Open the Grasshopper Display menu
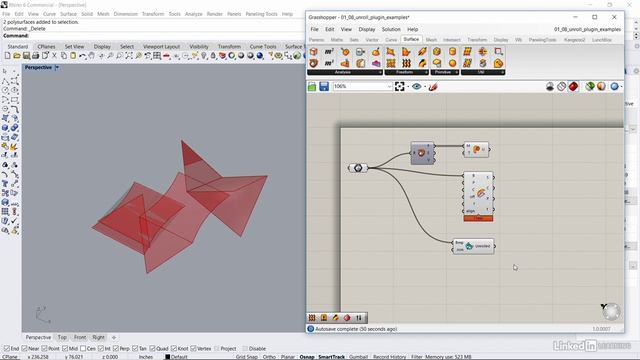This screenshot has width=640, height=360. [367, 29]
